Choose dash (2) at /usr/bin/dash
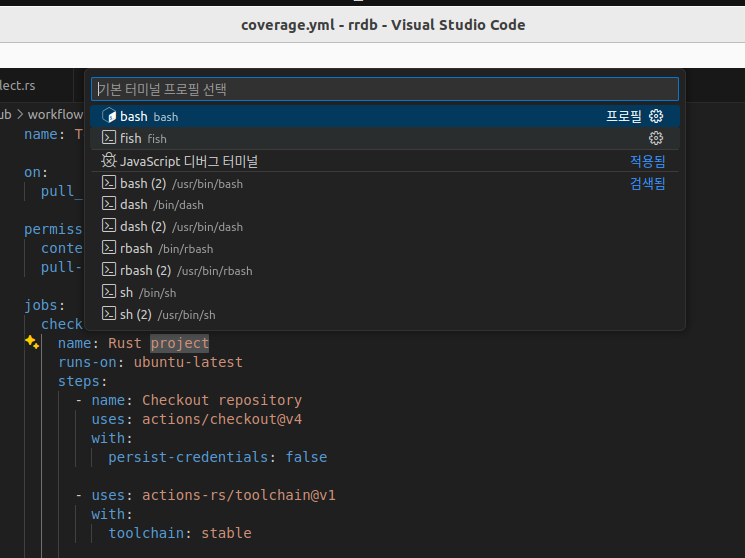Screen dimensions: 745x558 click(180, 227)
